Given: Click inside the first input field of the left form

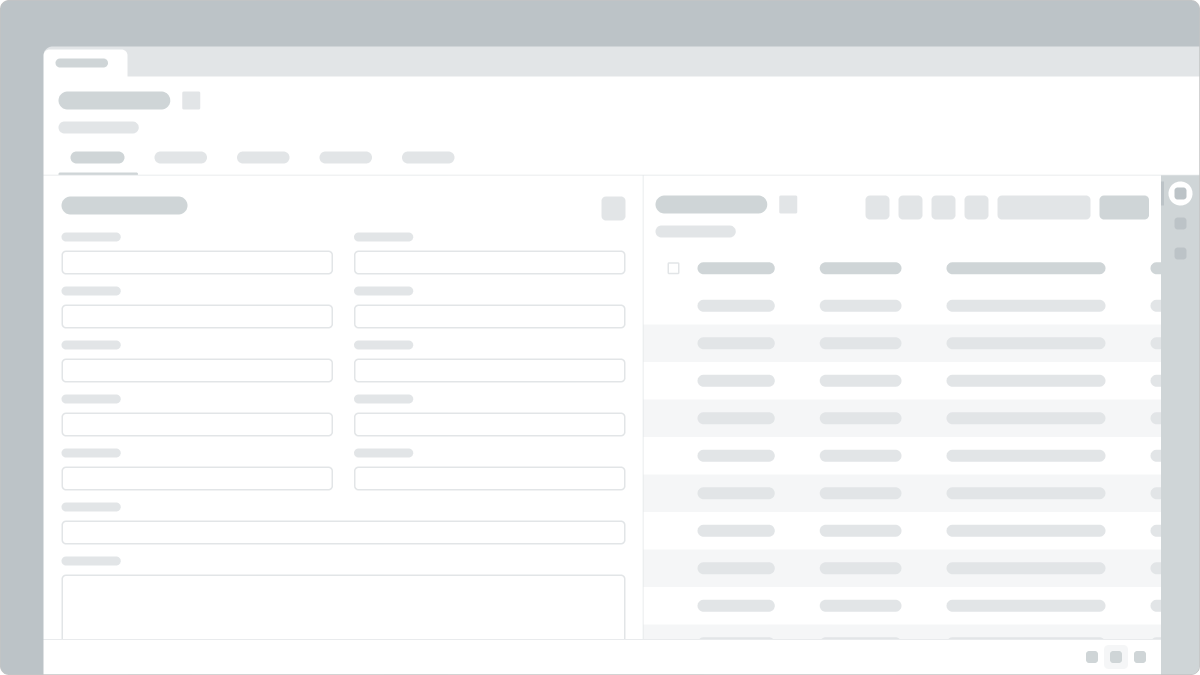Looking at the screenshot, I should click(x=197, y=262).
